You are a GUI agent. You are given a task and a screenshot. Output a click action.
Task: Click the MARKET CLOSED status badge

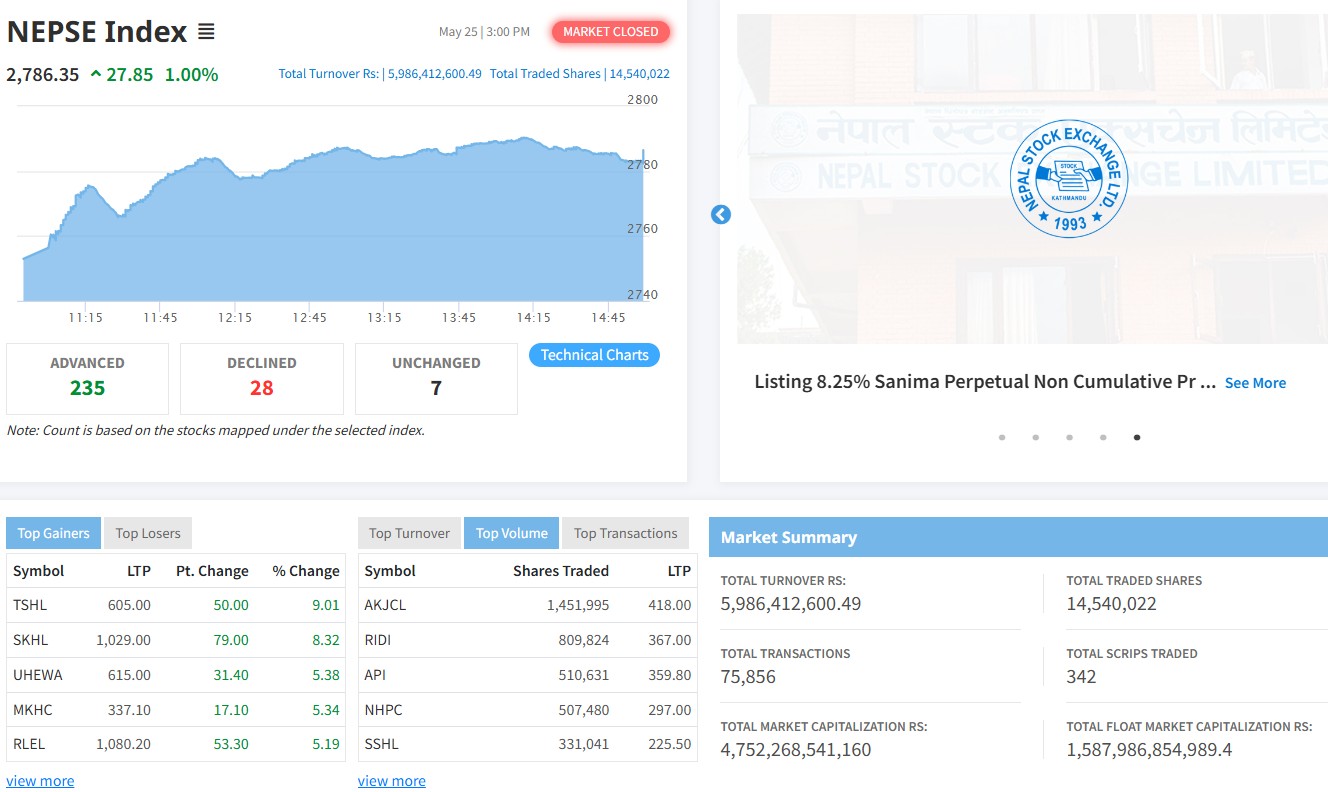[611, 32]
